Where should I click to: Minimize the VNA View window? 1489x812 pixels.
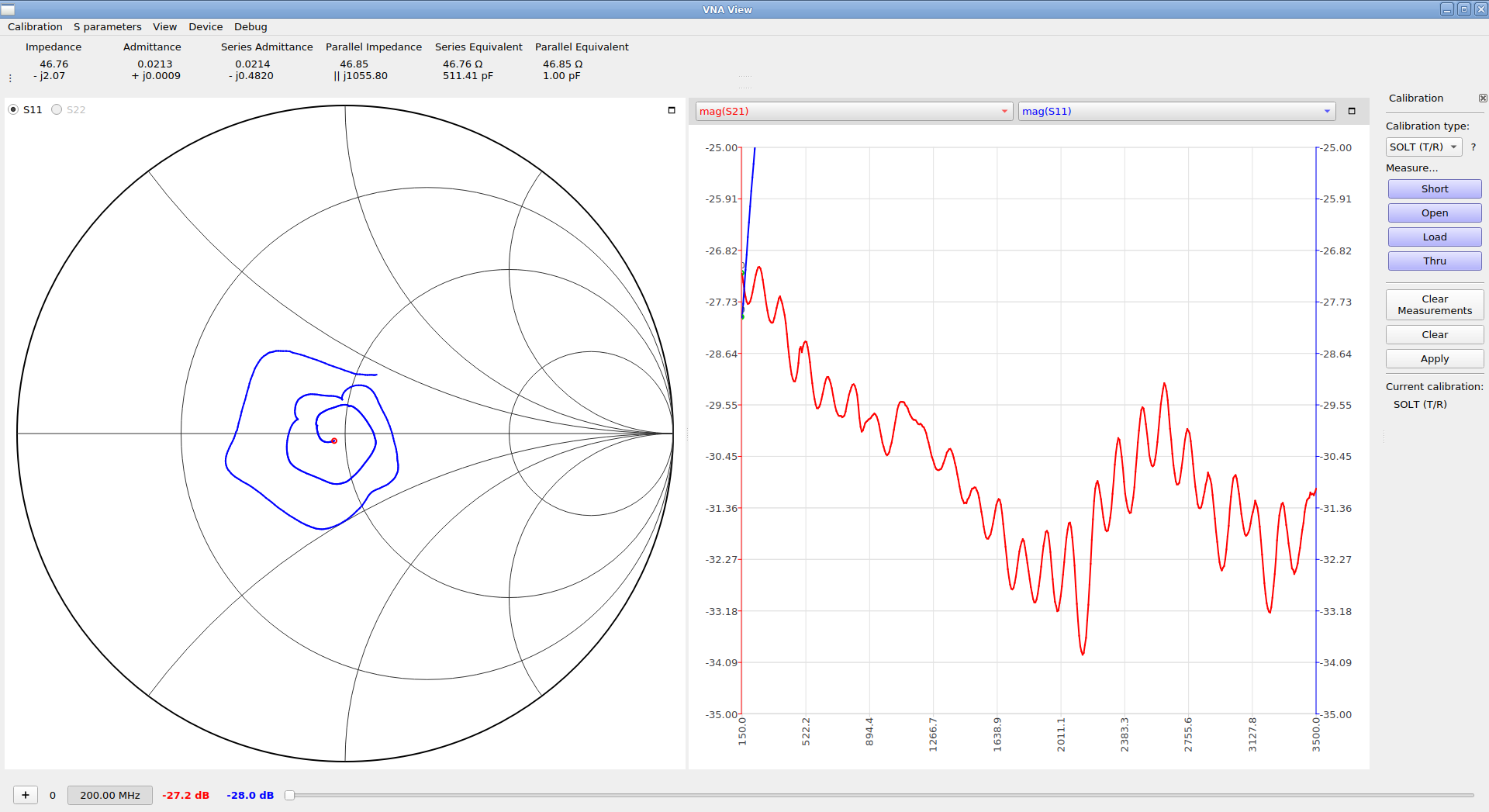1447,9
